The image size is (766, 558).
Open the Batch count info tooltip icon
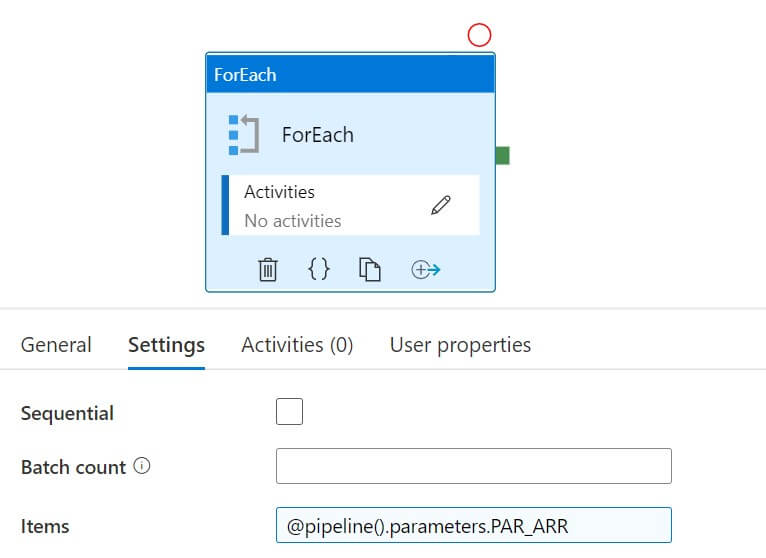[x=142, y=466]
